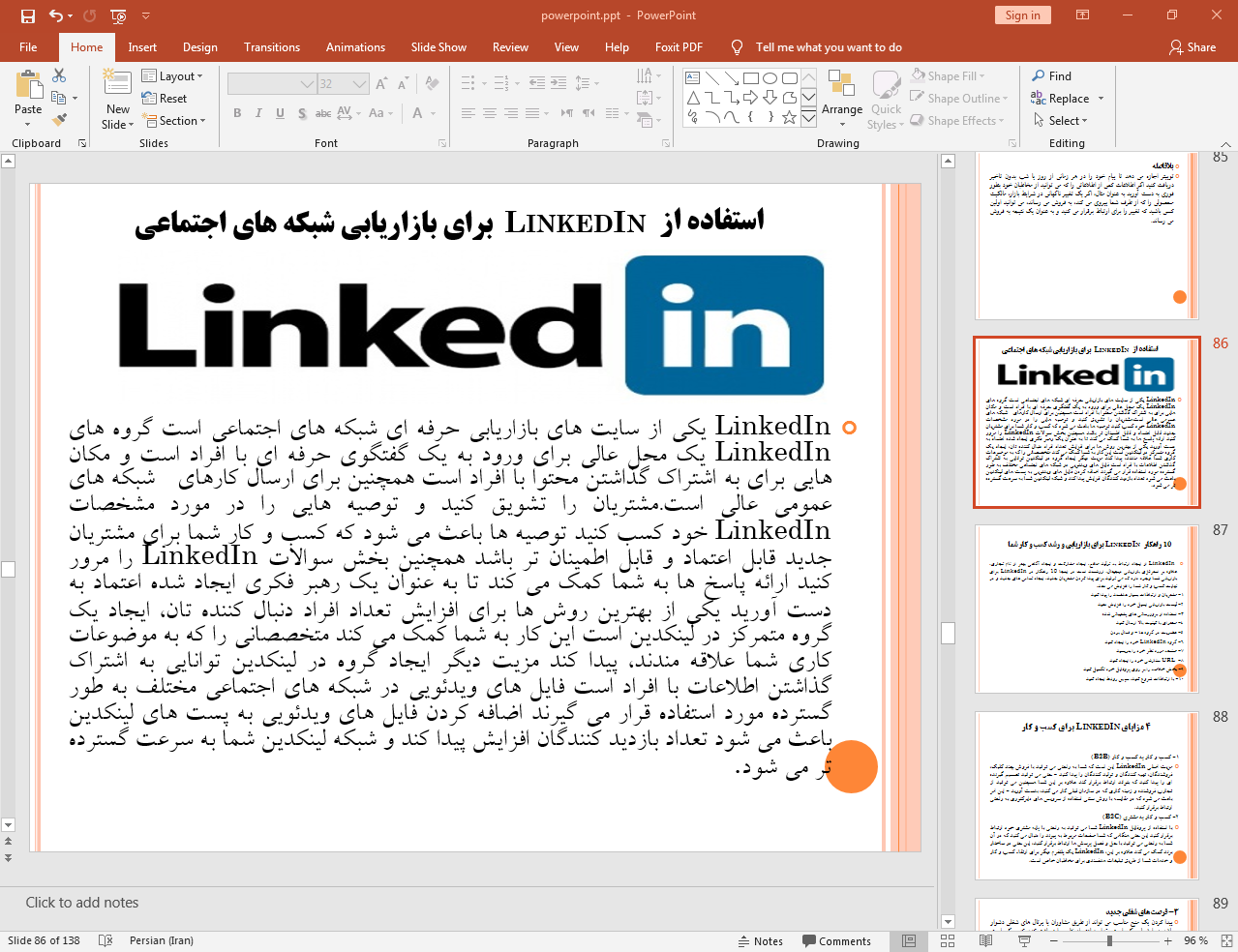Open Shape Effects
The width and height of the screenshot is (1238, 952).
click(958, 120)
